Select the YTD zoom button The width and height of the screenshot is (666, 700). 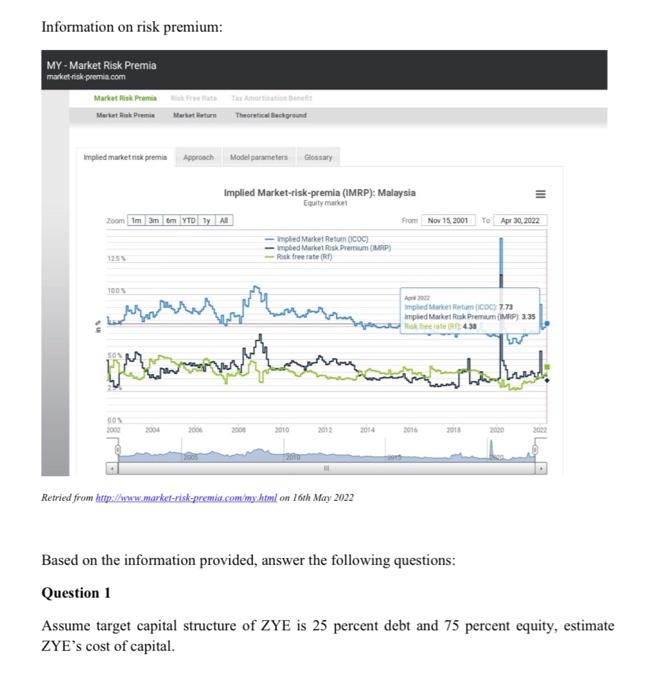189,221
